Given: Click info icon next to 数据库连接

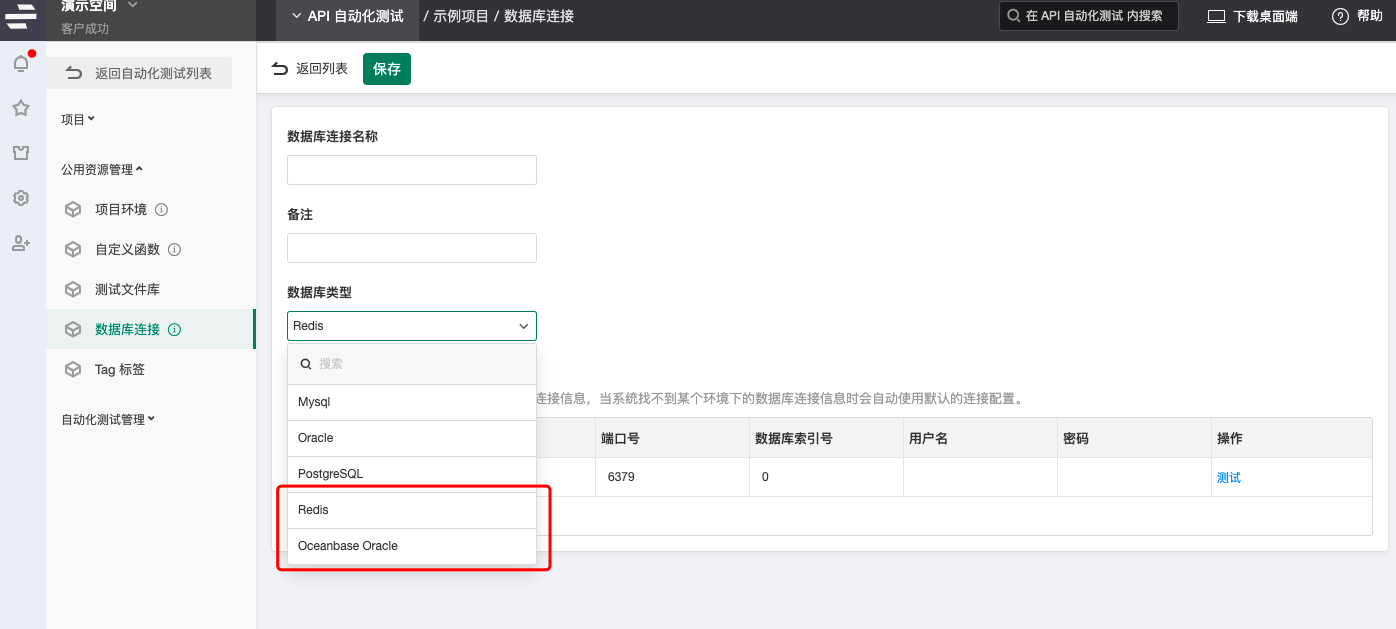Looking at the screenshot, I should (x=174, y=330).
